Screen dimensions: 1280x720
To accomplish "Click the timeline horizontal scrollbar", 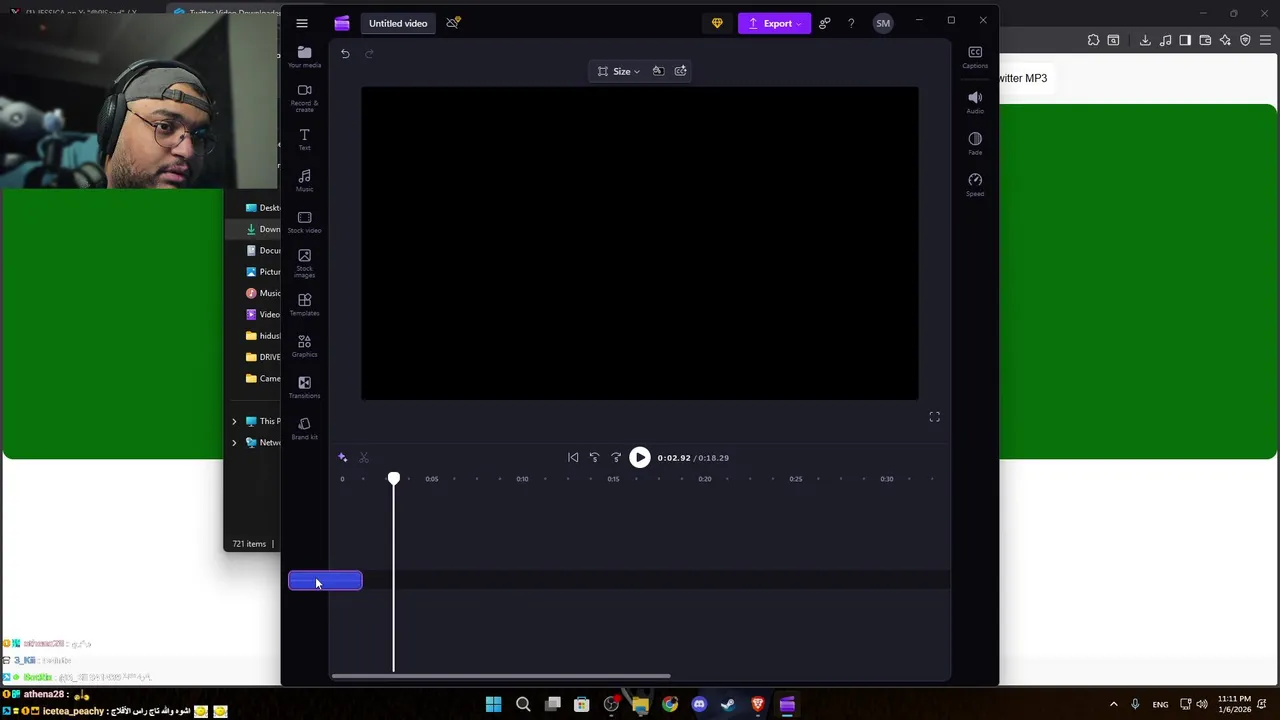I will coord(501,676).
